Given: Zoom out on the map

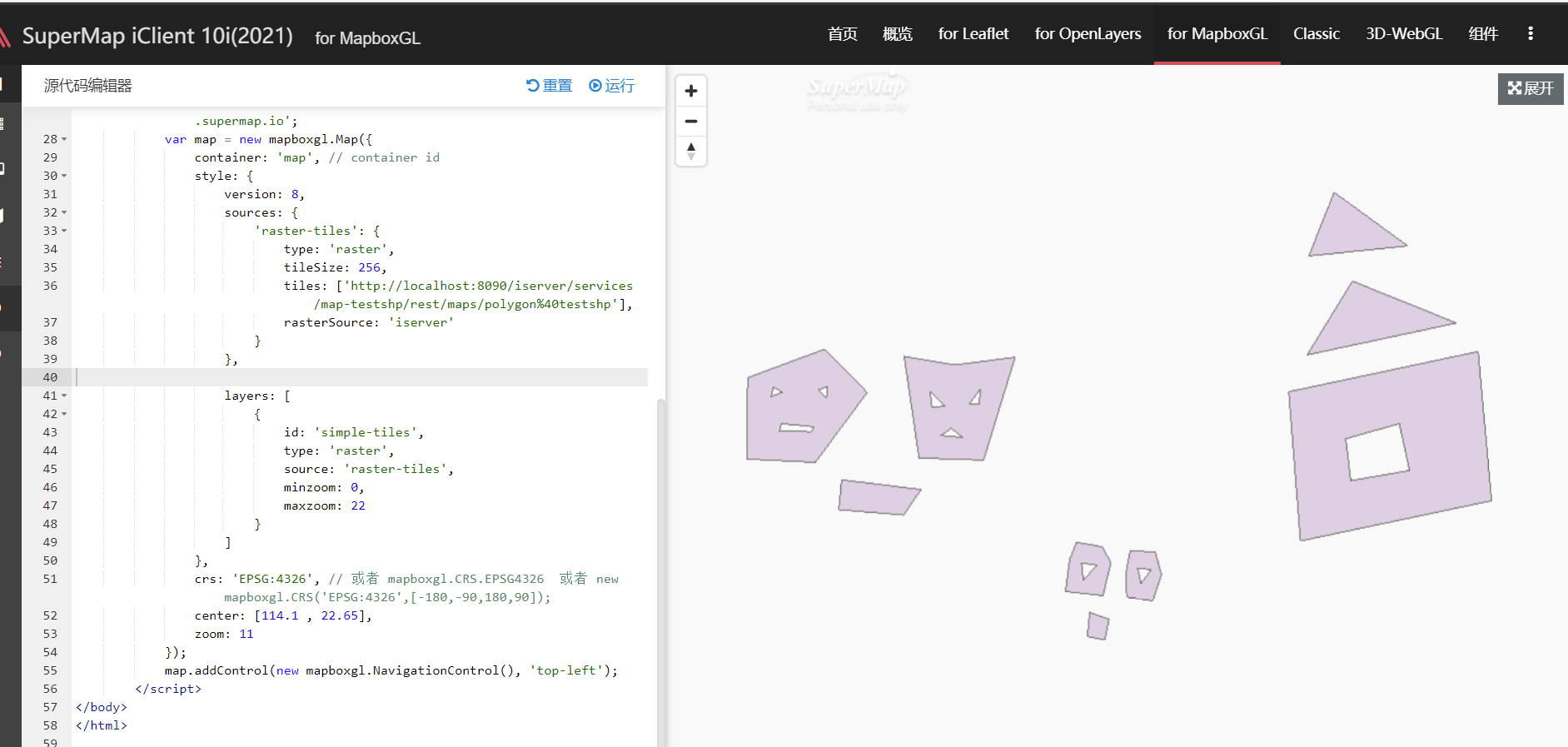Looking at the screenshot, I should [x=691, y=121].
